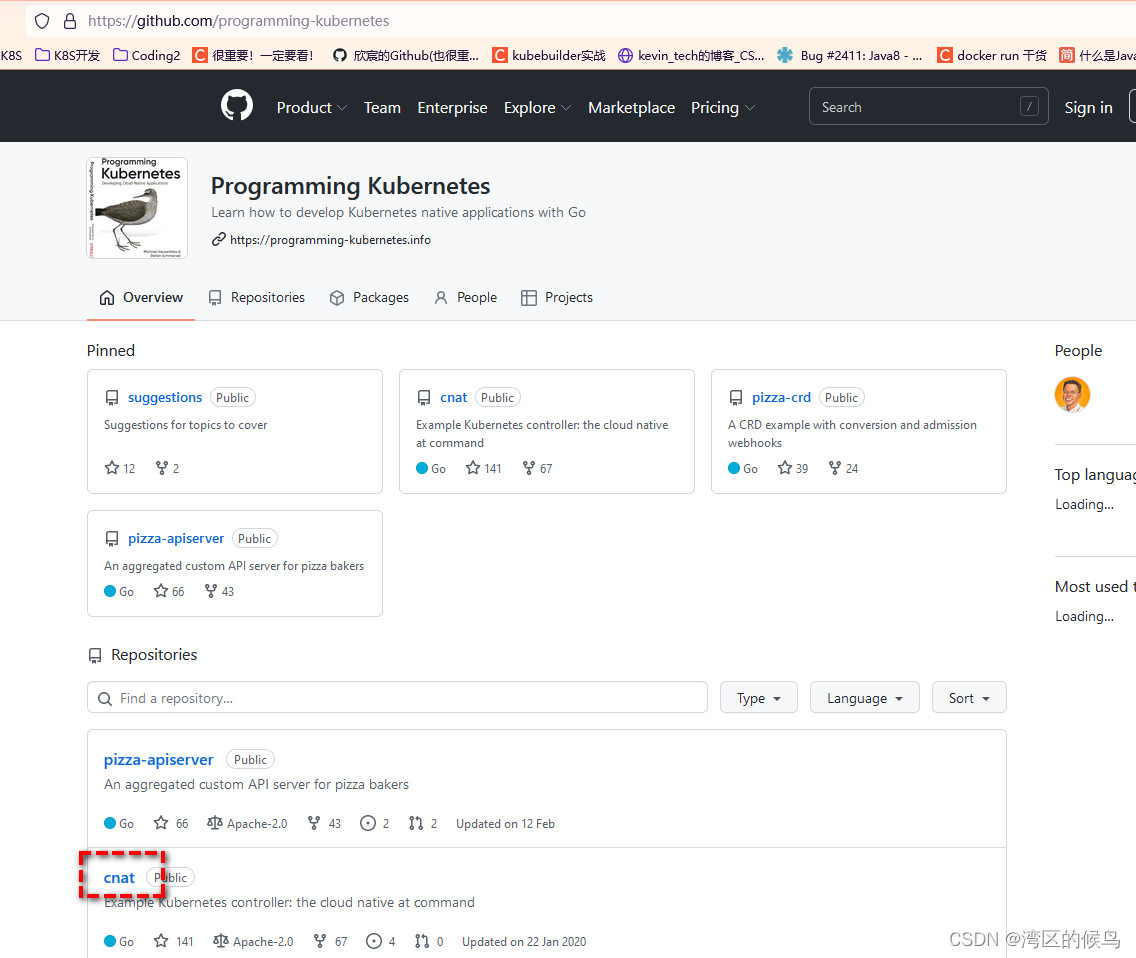Click the 24 forks on pinned pizza-crd

pyautogui.click(x=843, y=468)
